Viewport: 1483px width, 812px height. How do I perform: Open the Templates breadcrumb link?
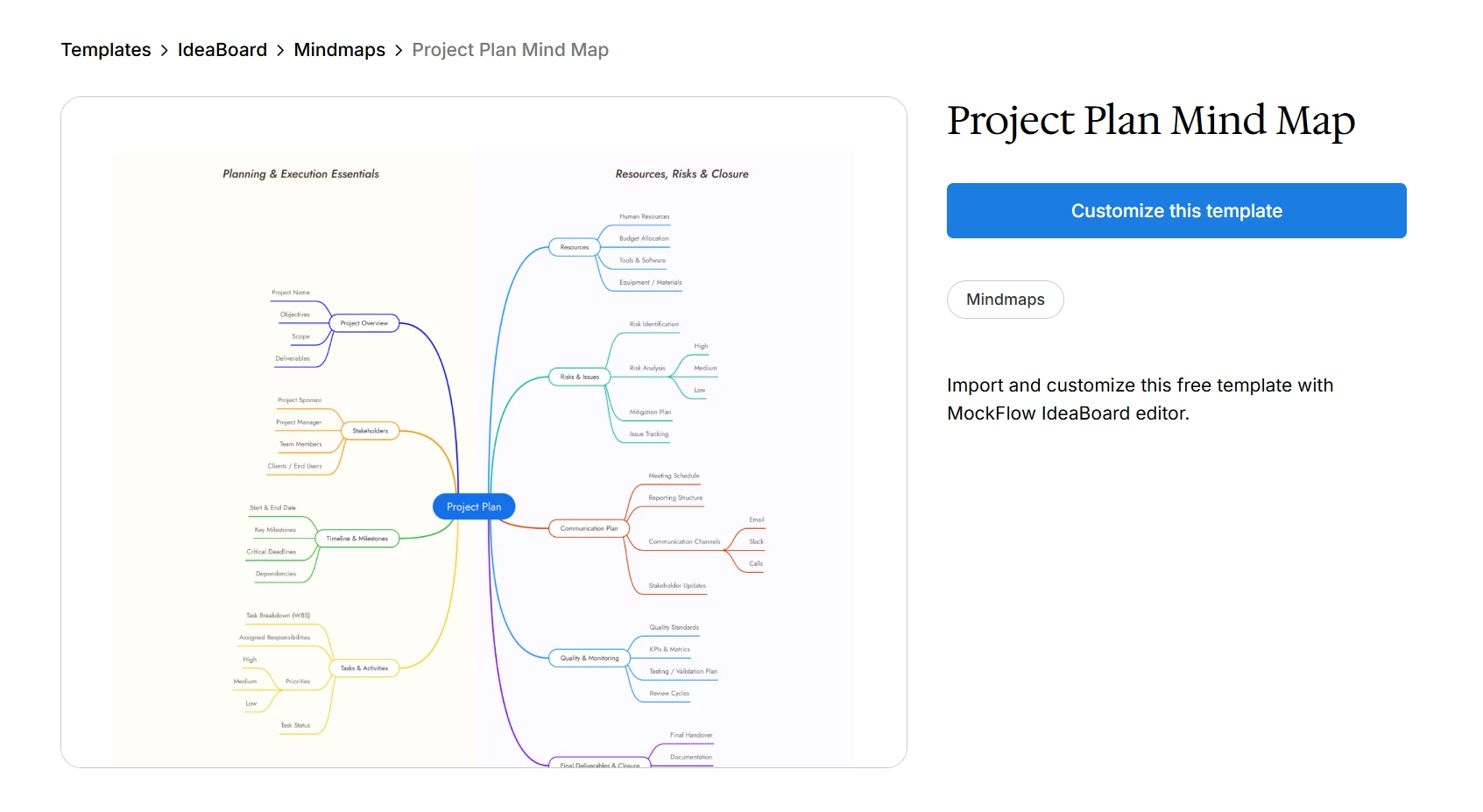pyautogui.click(x=106, y=50)
